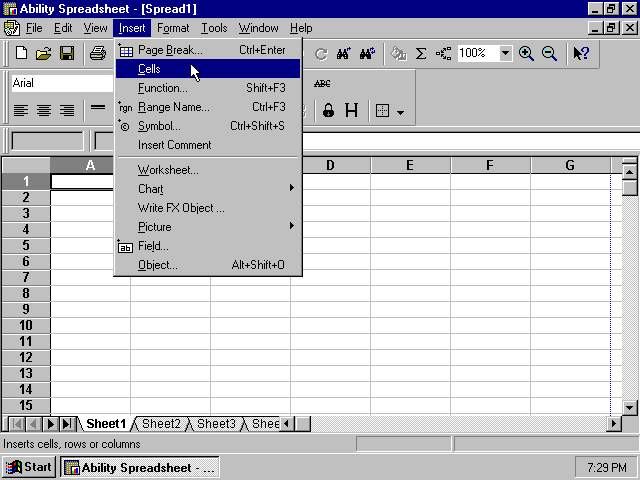Open the View menu
This screenshot has height=480, width=640.
pos(95,28)
